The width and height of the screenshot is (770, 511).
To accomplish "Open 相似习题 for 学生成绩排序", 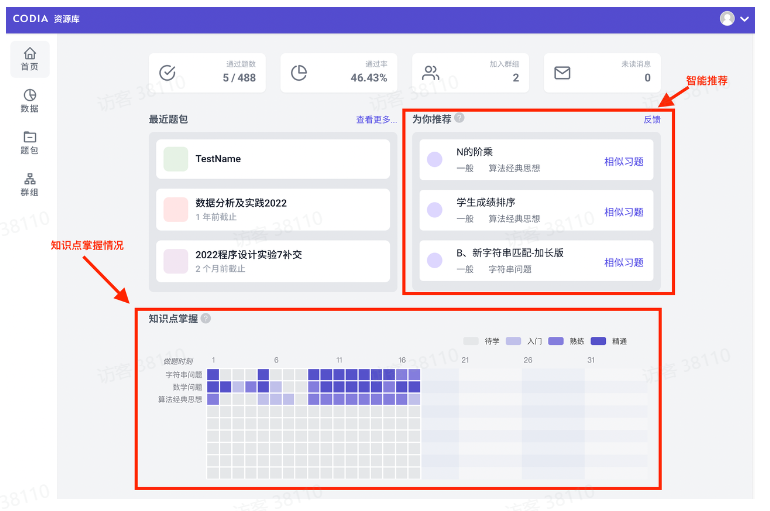I will 623,211.
